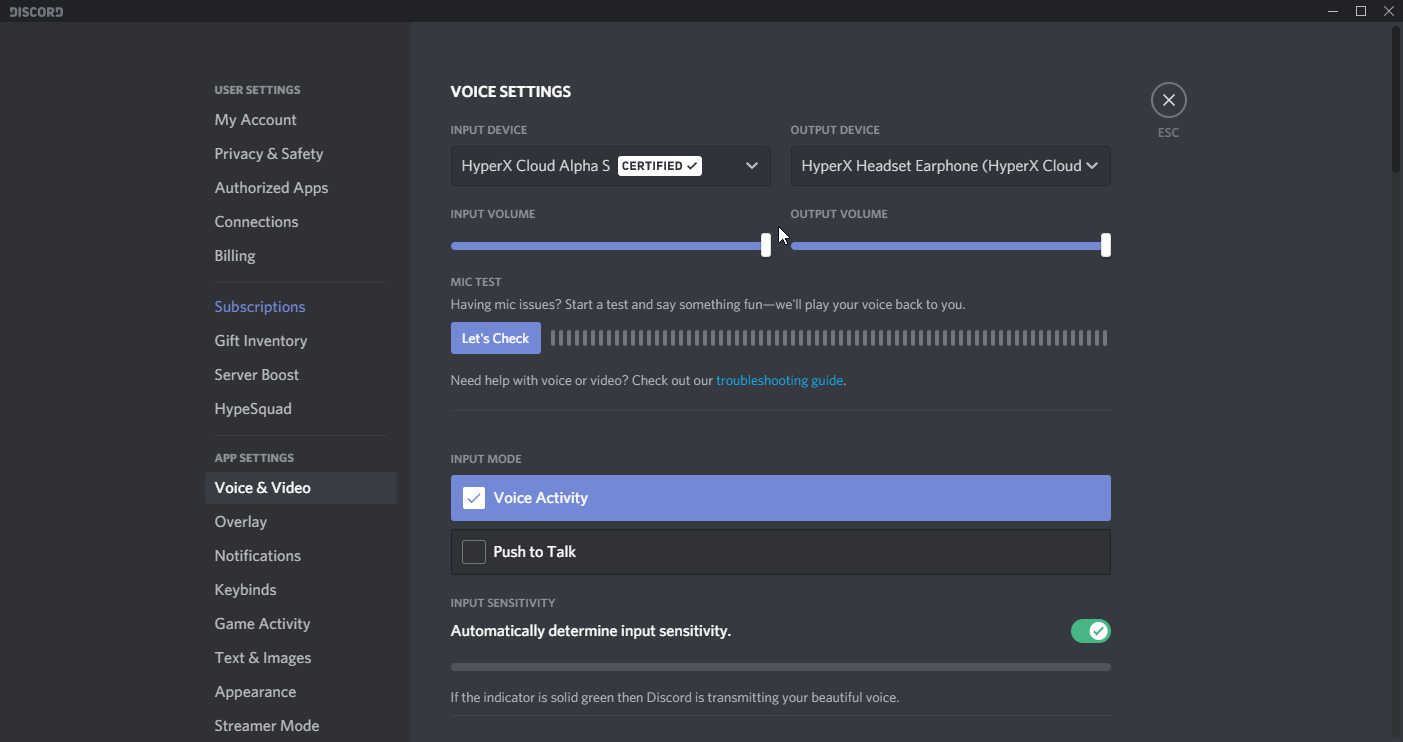The image size is (1403, 742).
Task: Click the Let's Check mic test button
Action: [495, 338]
